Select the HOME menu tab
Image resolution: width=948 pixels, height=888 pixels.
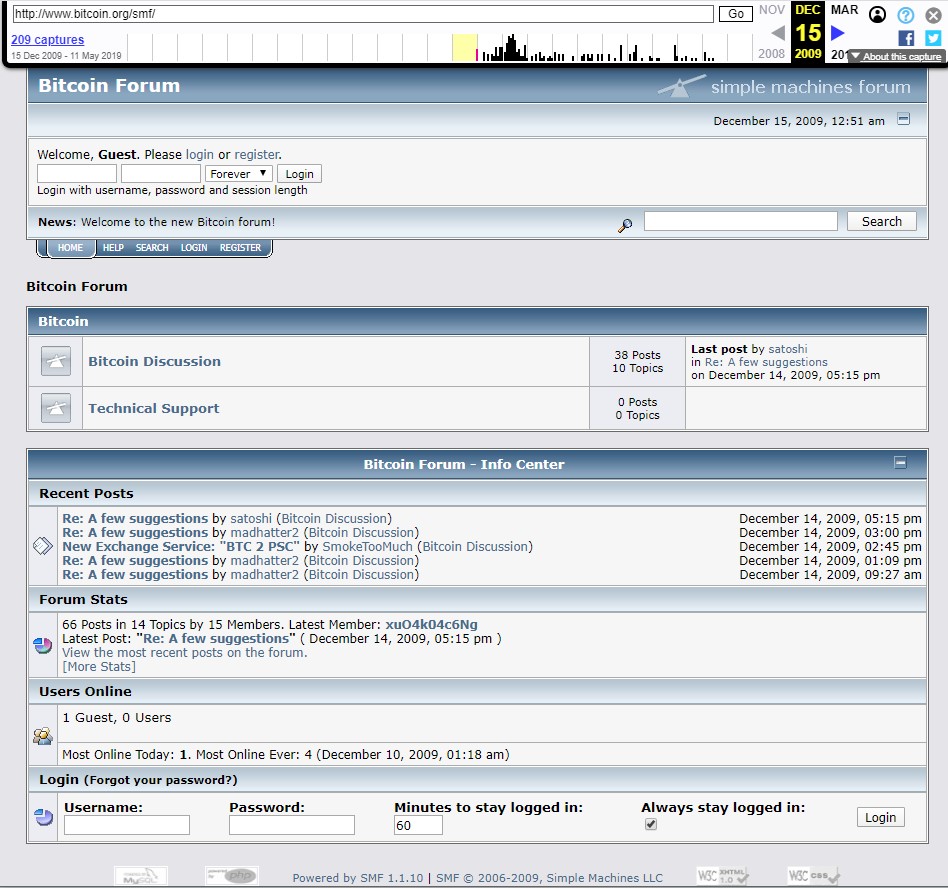tap(70, 248)
